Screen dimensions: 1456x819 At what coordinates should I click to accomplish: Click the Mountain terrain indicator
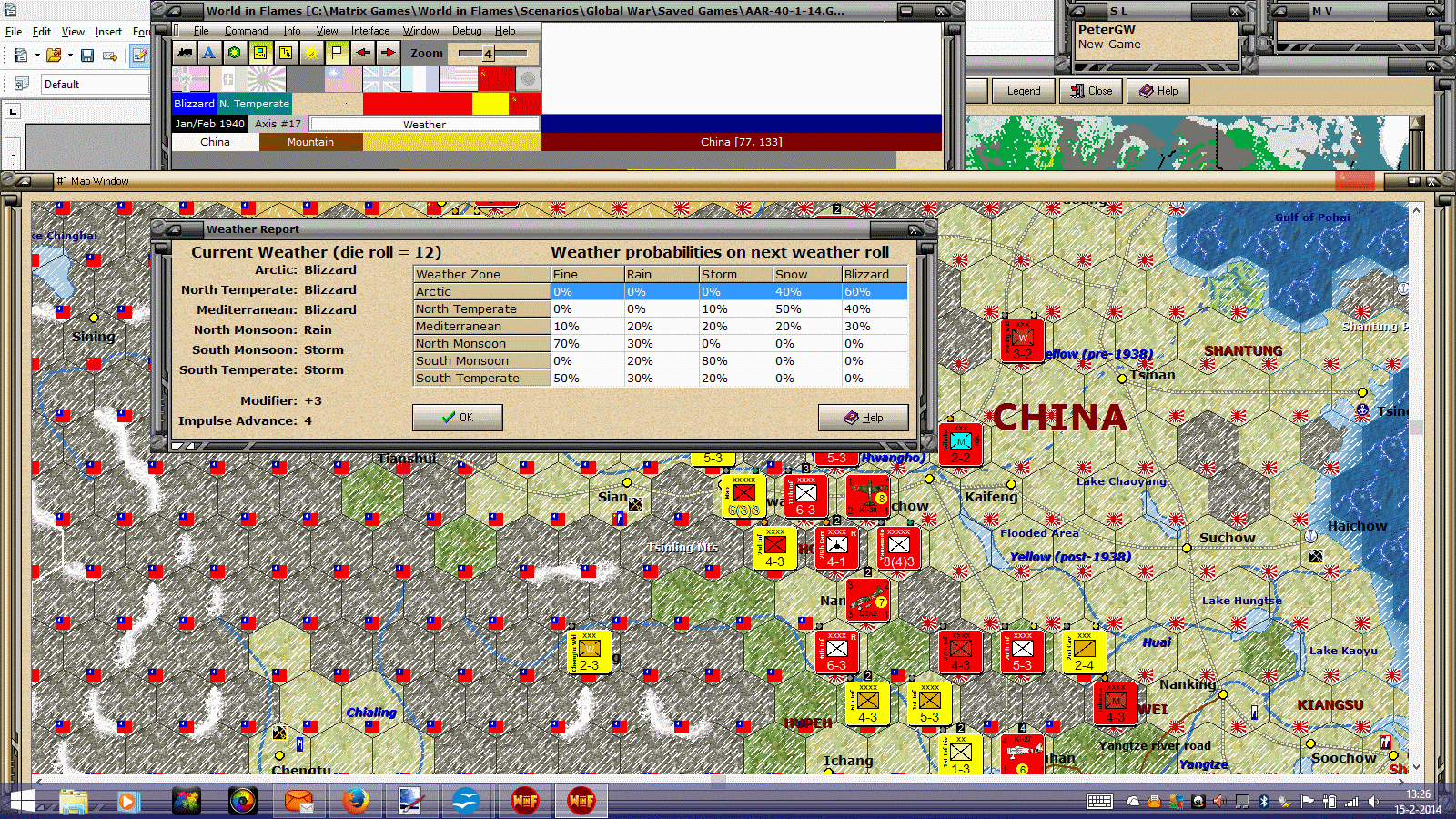[x=310, y=142]
